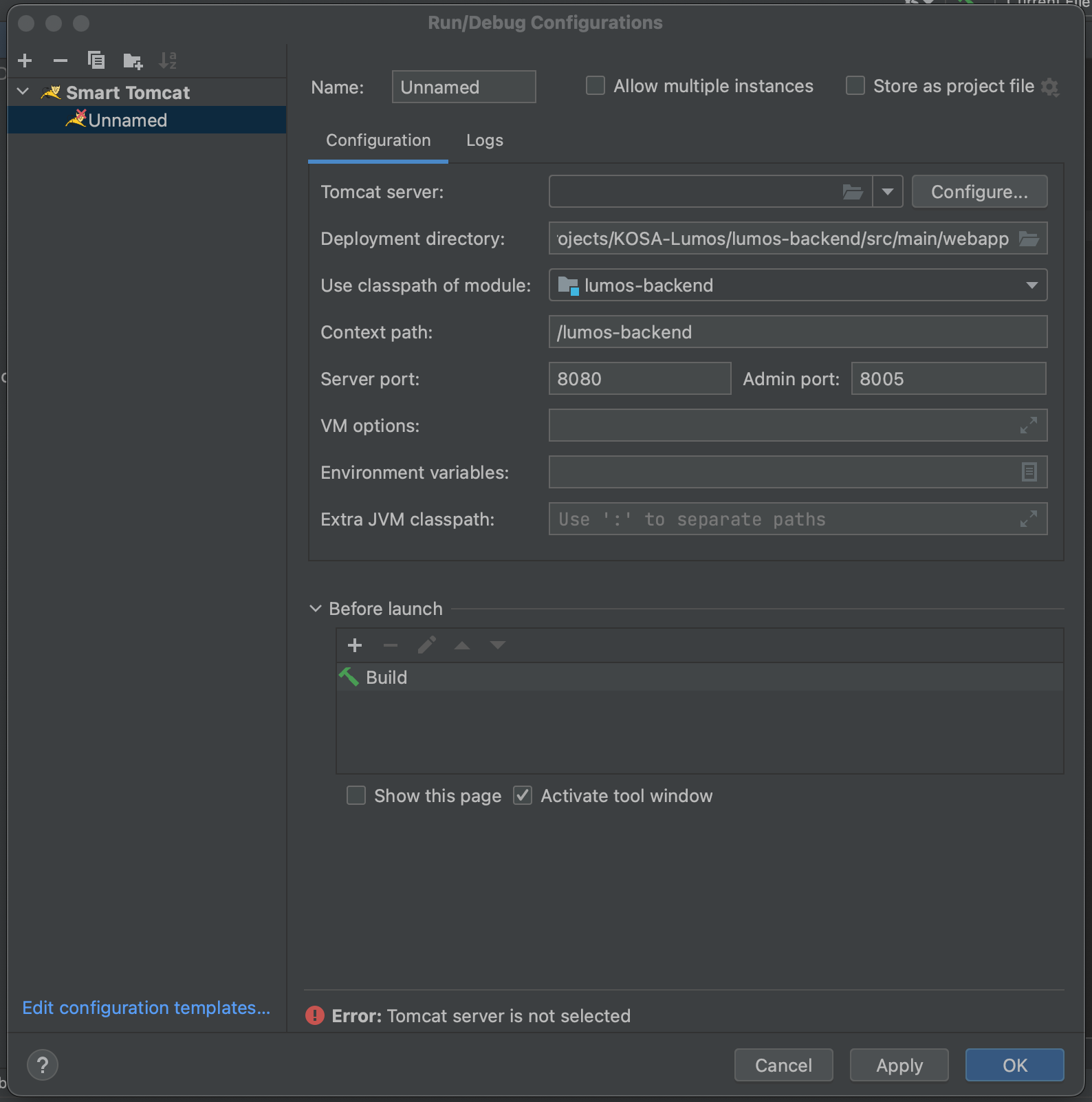Image resolution: width=1092 pixels, height=1102 pixels.
Task: Select the Unnamed Tomcat configuration
Action: pos(146,120)
